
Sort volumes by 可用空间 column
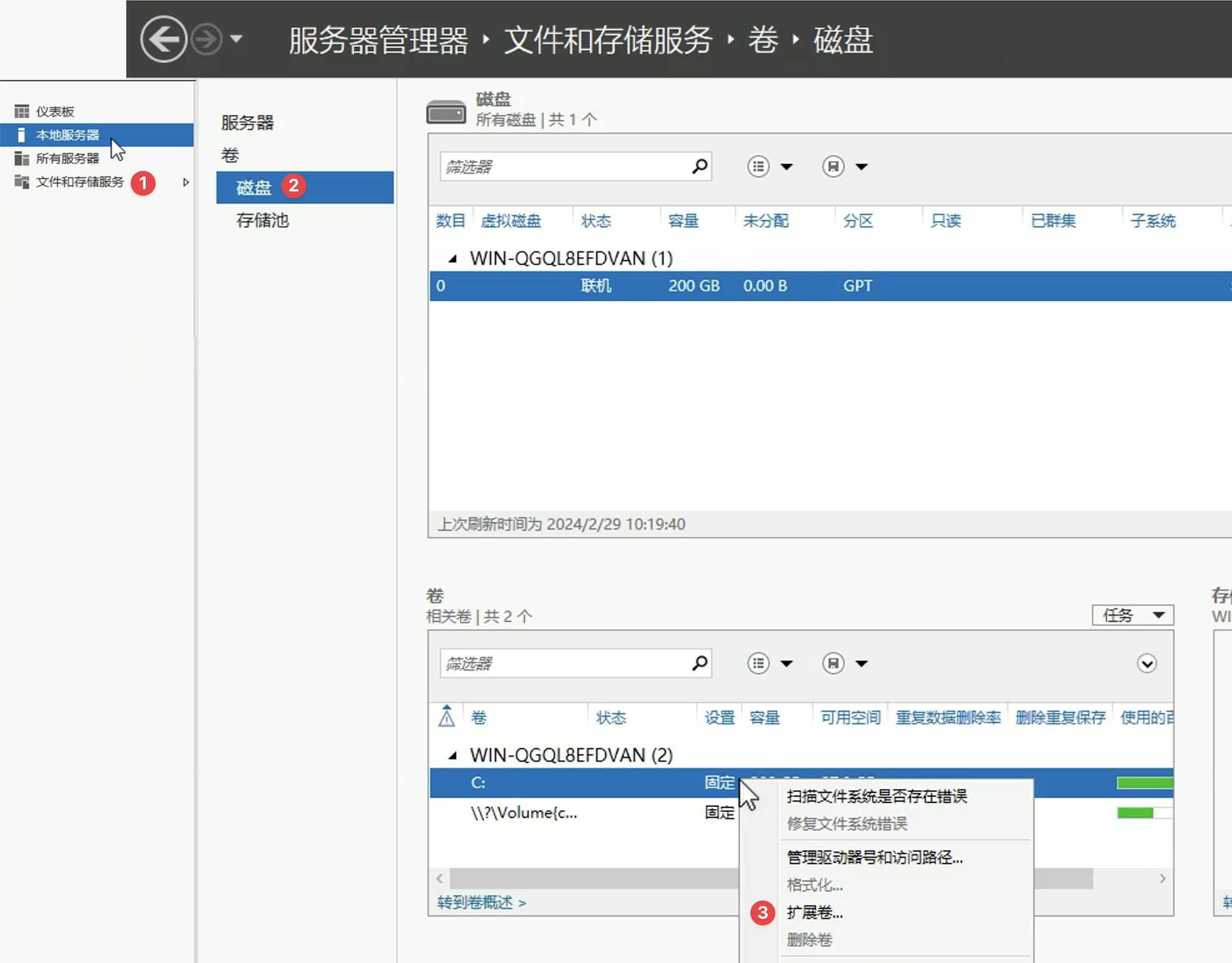tap(850, 718)
